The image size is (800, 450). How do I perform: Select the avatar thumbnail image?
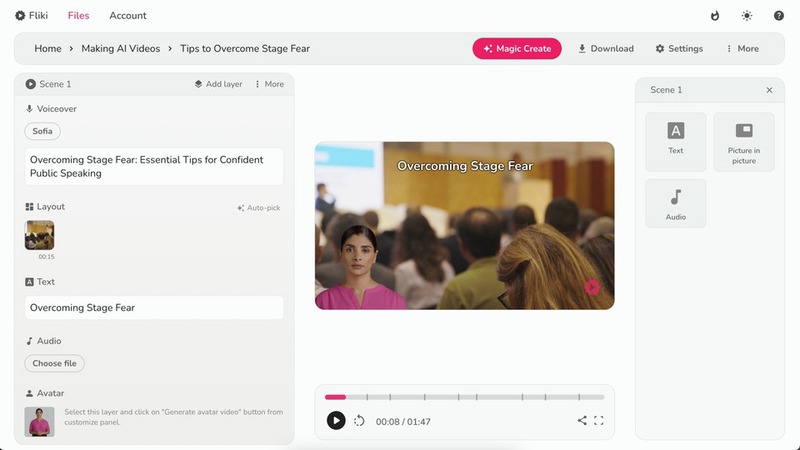click(x=39, y=421)
